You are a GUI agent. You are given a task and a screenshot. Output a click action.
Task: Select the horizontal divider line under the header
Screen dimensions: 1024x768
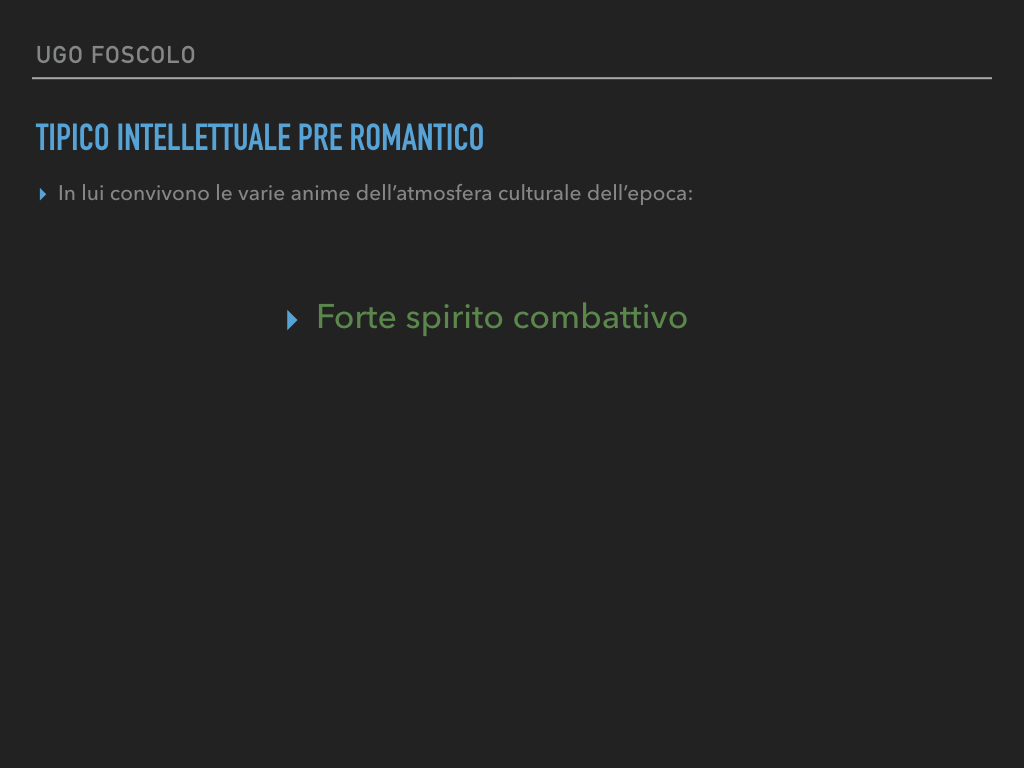click(x=512, y=78)
